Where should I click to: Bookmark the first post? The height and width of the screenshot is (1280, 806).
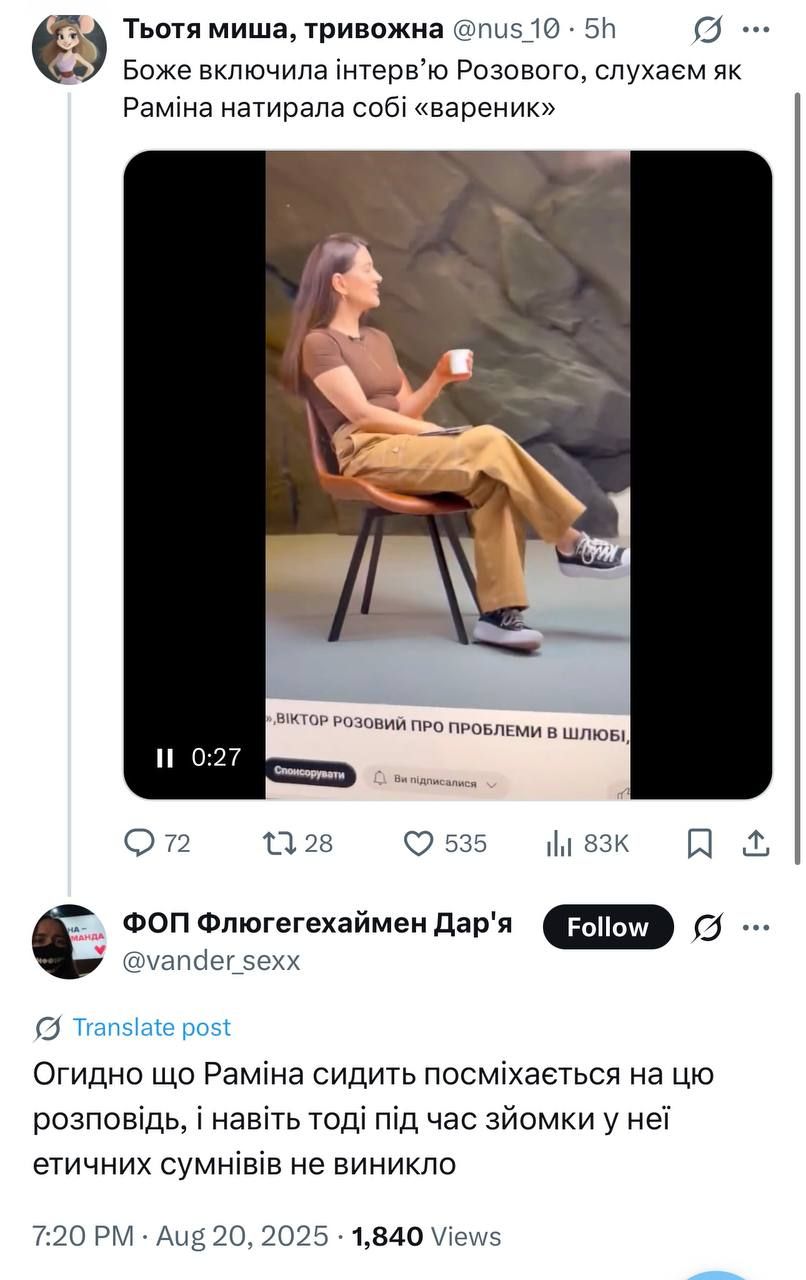tap(701, 844)
